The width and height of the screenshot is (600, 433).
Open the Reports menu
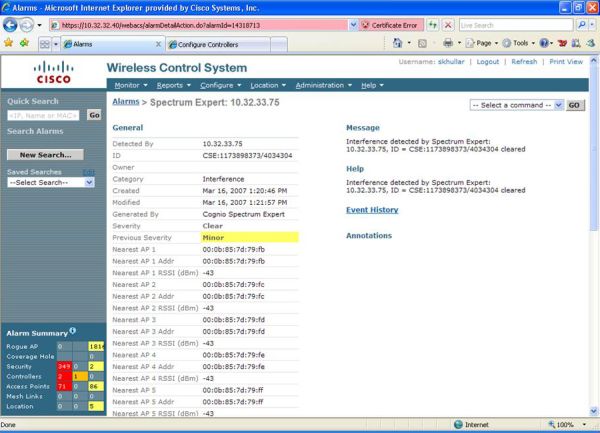[x=173, y=85]
